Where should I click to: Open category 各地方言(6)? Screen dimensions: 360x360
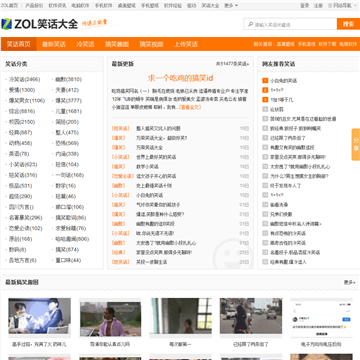(23, 260)
